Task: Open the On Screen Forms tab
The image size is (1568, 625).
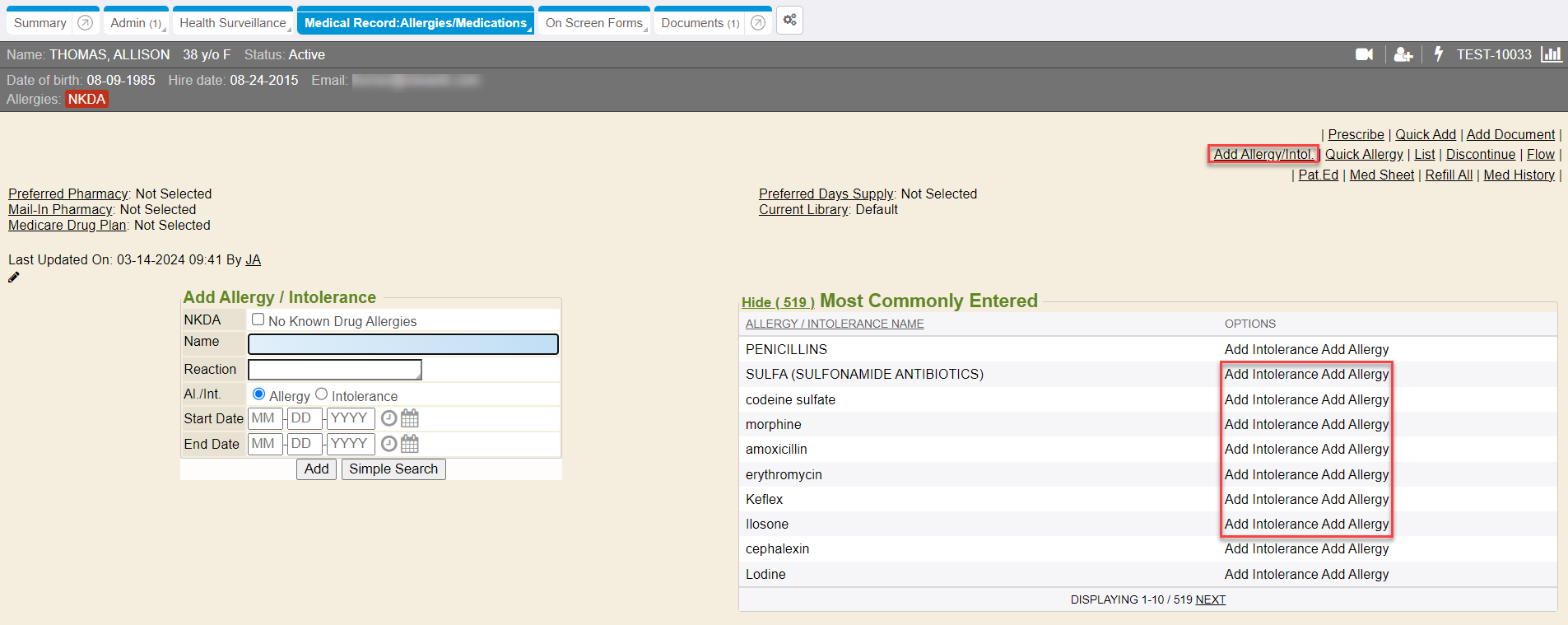Action: [x=593, y=23]
